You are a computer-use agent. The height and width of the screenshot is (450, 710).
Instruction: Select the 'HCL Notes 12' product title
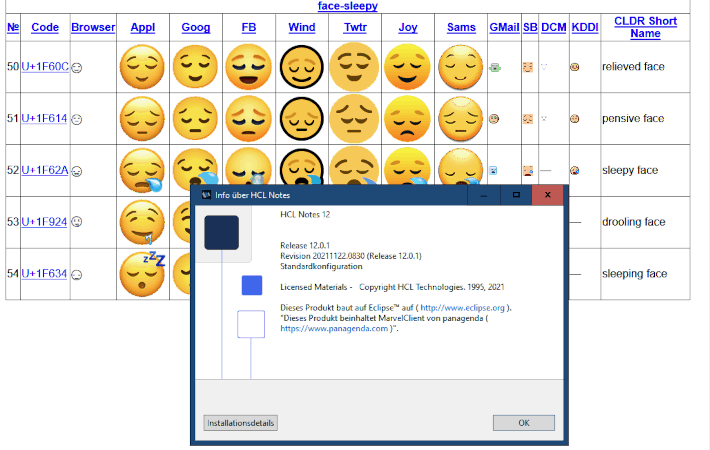305,215
